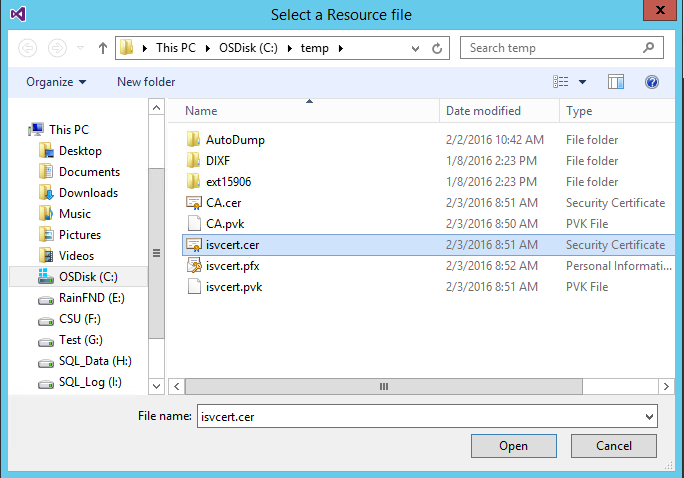Go back with the Back arrow
This screenshot has height=478, width=684.
click(27, 48)
